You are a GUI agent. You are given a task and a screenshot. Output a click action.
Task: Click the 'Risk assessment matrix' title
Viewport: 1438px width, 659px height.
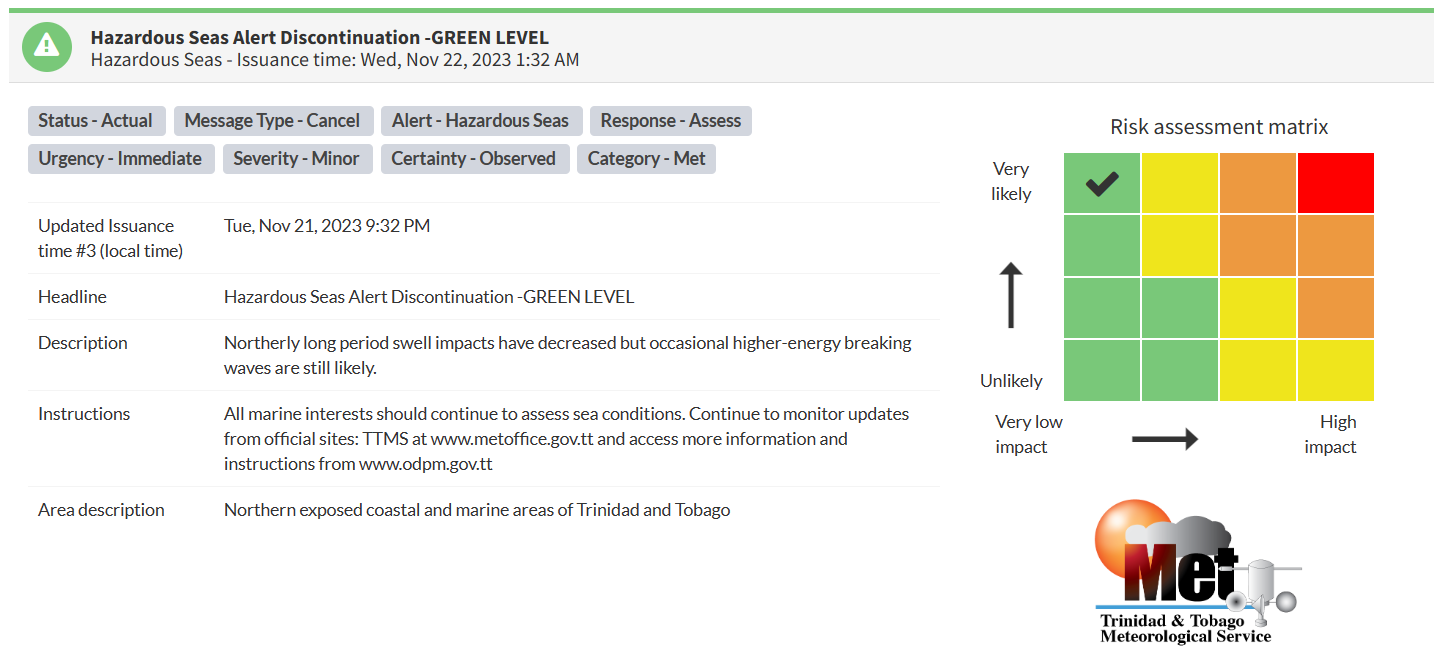click(1219, 127)
